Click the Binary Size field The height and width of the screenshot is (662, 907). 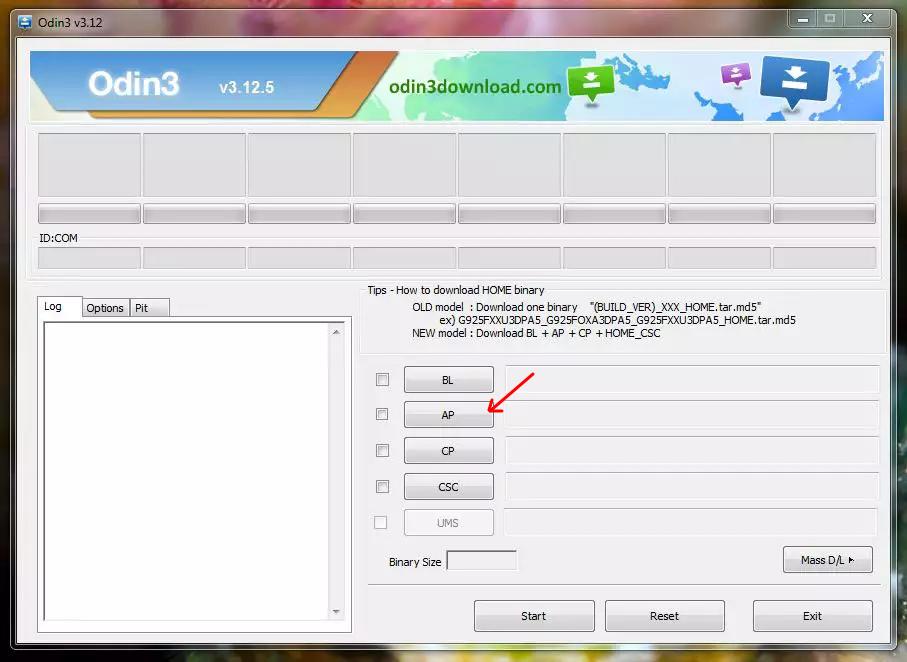(482, 560)
